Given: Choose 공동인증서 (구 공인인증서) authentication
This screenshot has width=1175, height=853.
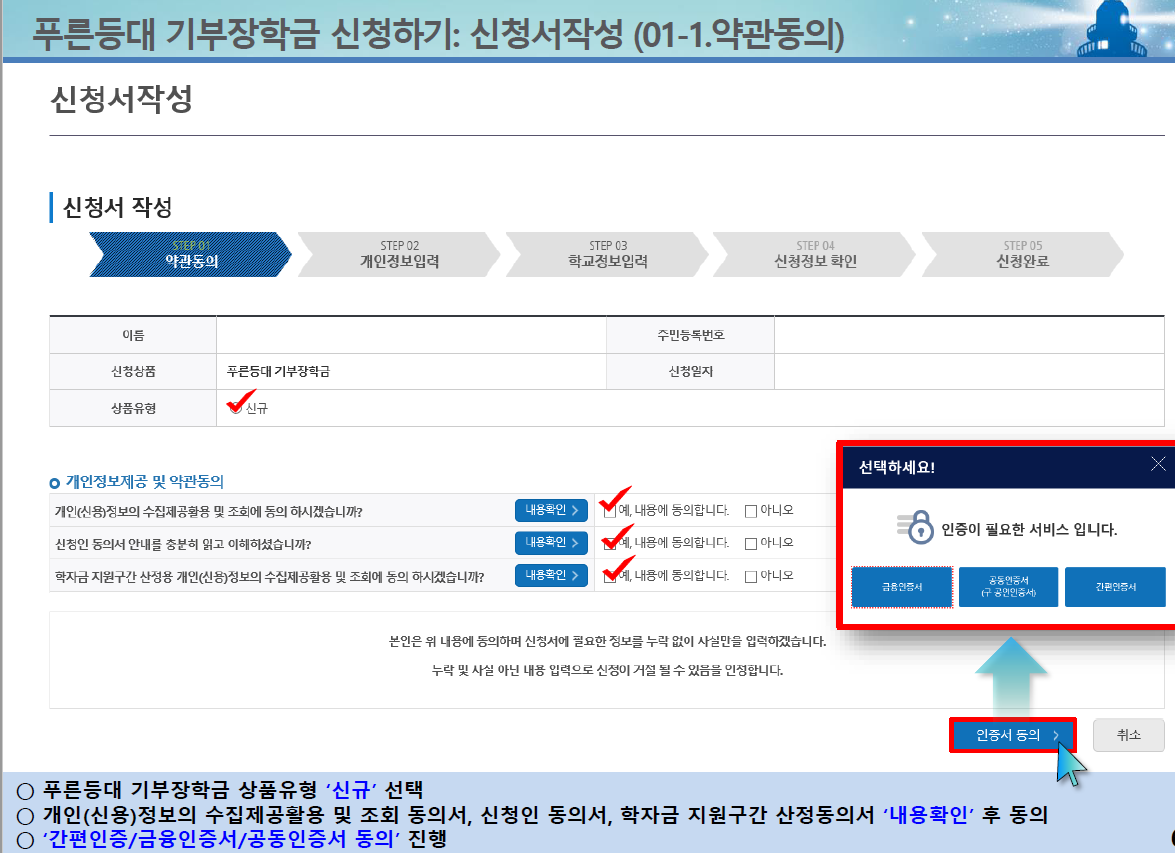Looking at the screenshot, I should 1008,587.
